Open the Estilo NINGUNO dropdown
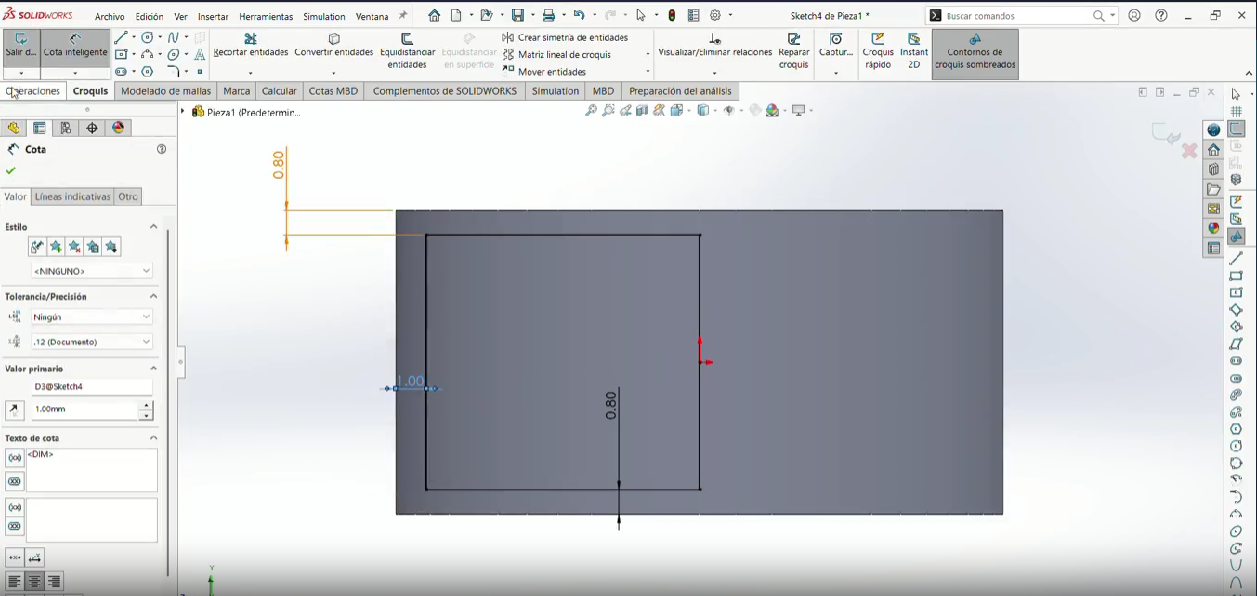The width and height of the screenshot is (1257, 596). pyautogui.click(x=91, y=271)
